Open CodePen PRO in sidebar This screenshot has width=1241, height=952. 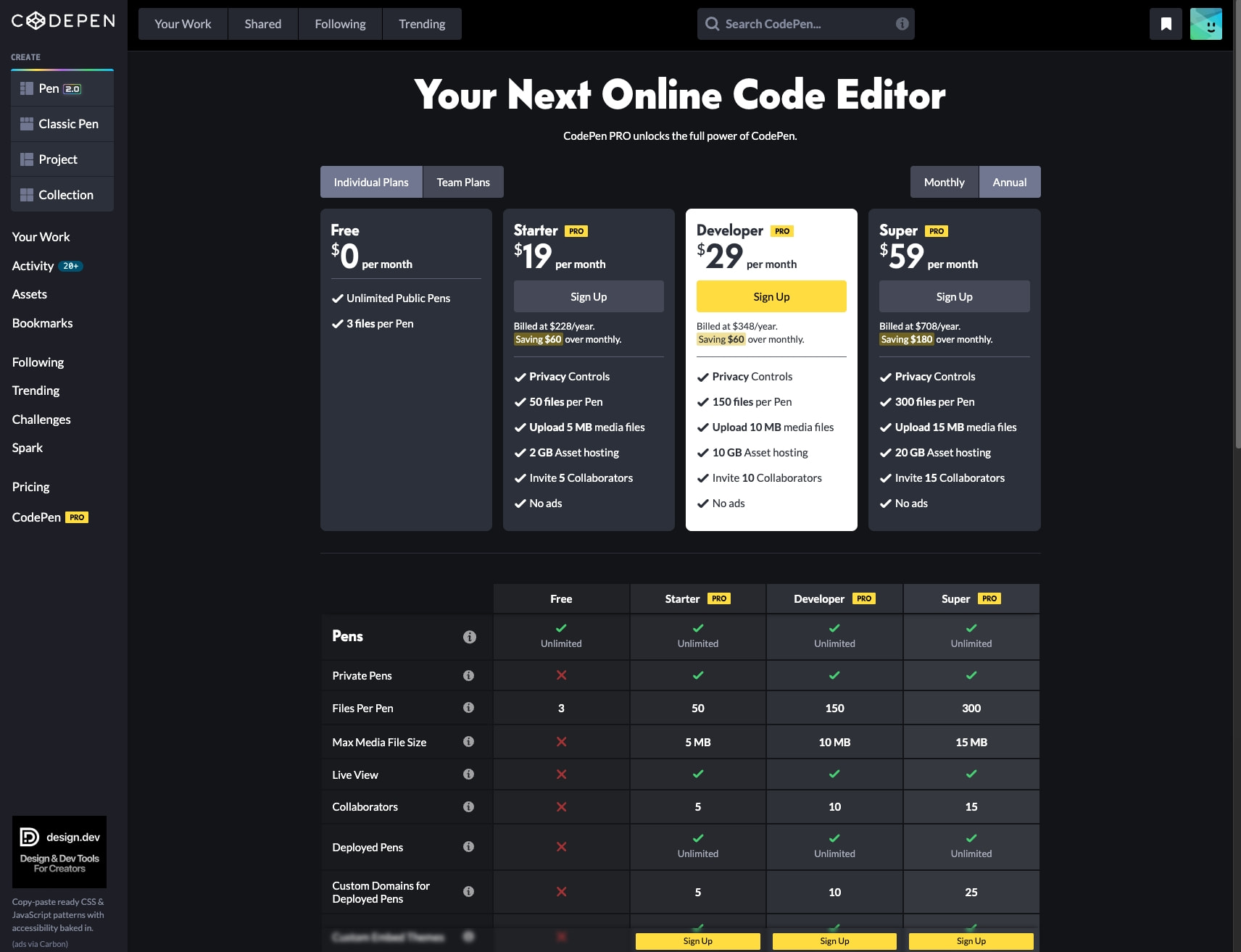pyautogui.click(x=50, y=517)
